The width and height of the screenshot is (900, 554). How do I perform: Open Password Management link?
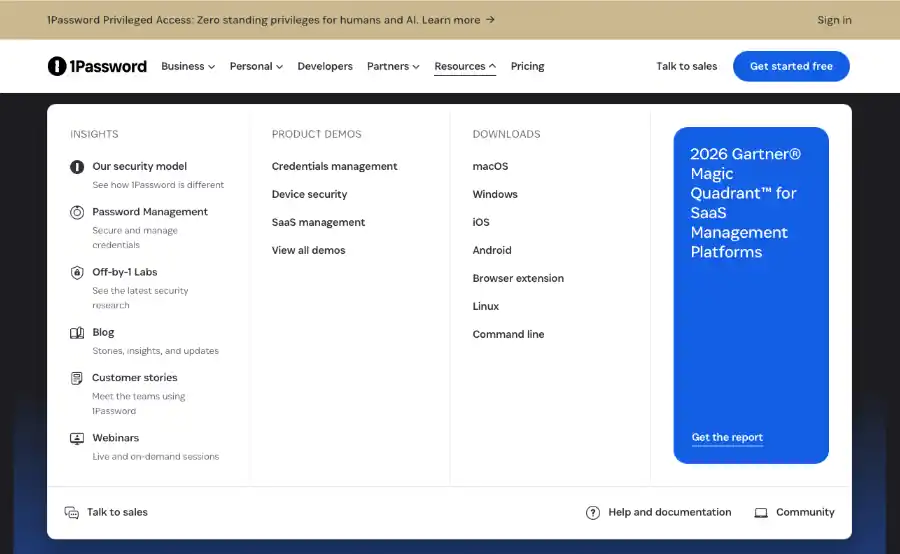150,212
